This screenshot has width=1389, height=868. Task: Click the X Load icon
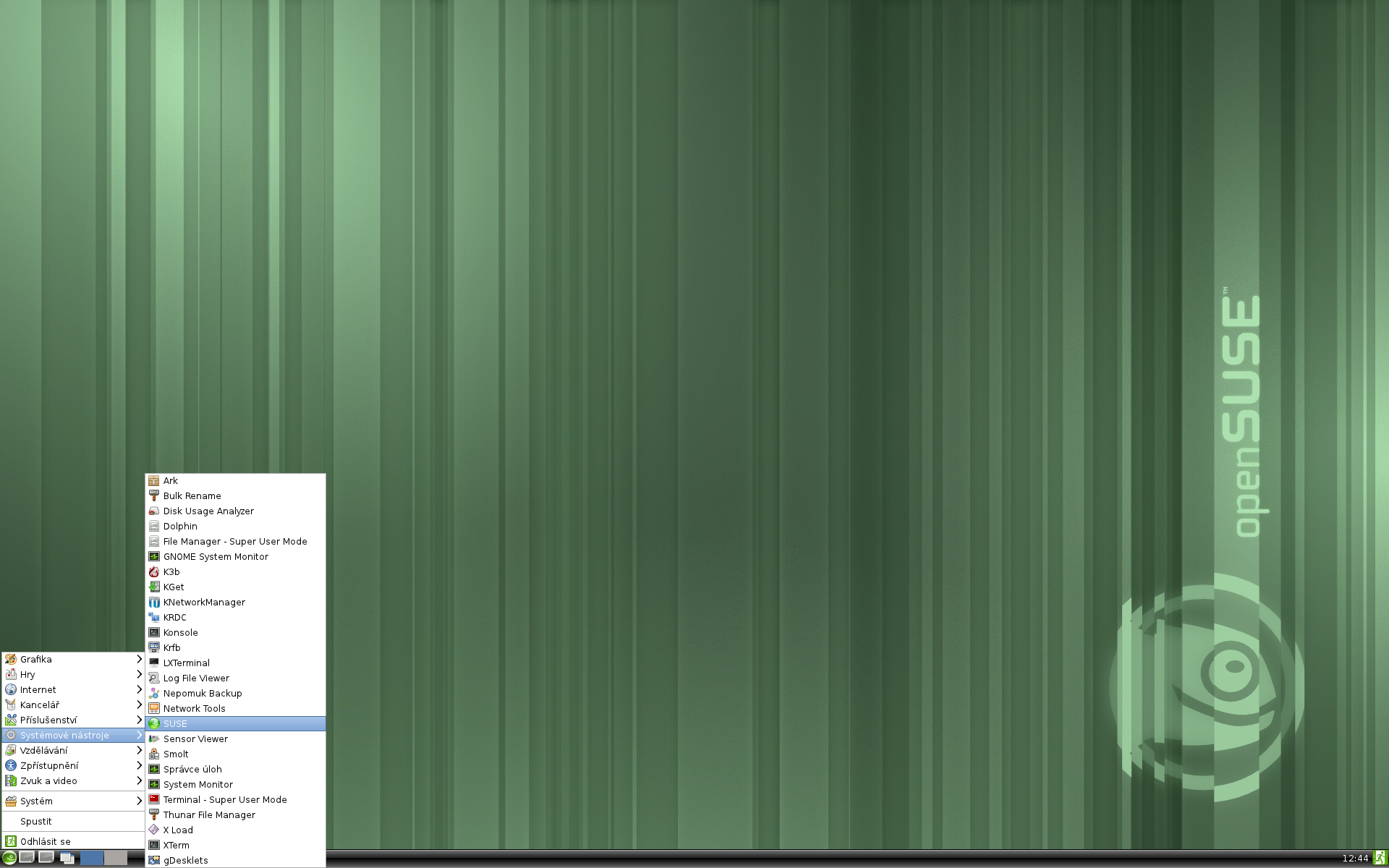point(153,830)
